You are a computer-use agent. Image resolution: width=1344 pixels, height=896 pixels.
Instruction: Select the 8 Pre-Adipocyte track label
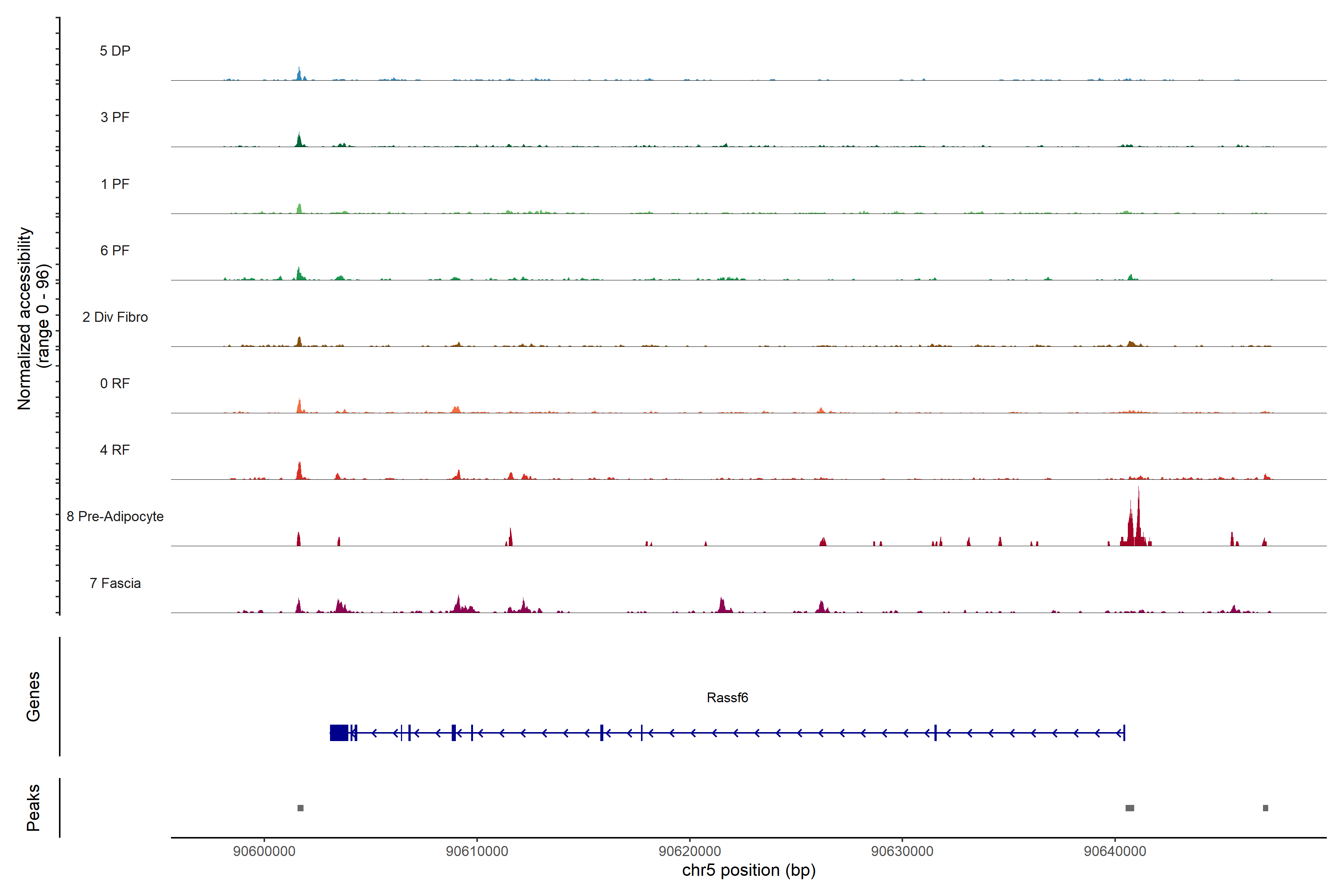(x=115, y=517)
